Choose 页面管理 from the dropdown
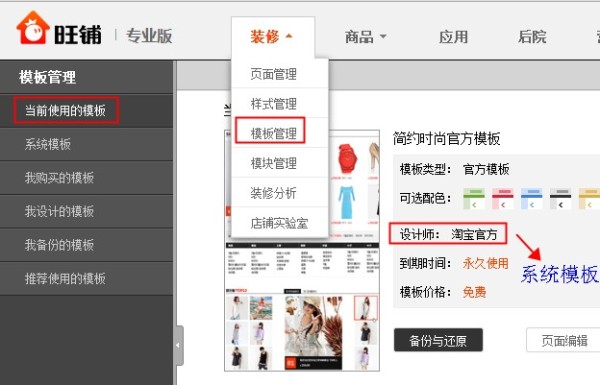 tap(273, 73)
